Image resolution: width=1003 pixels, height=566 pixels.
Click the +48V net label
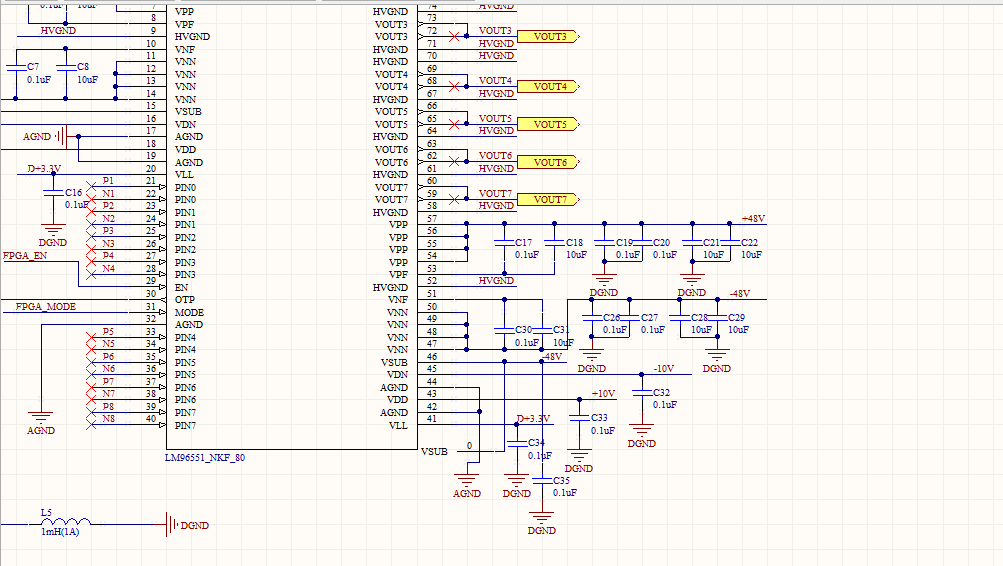(x=753, y=218)
